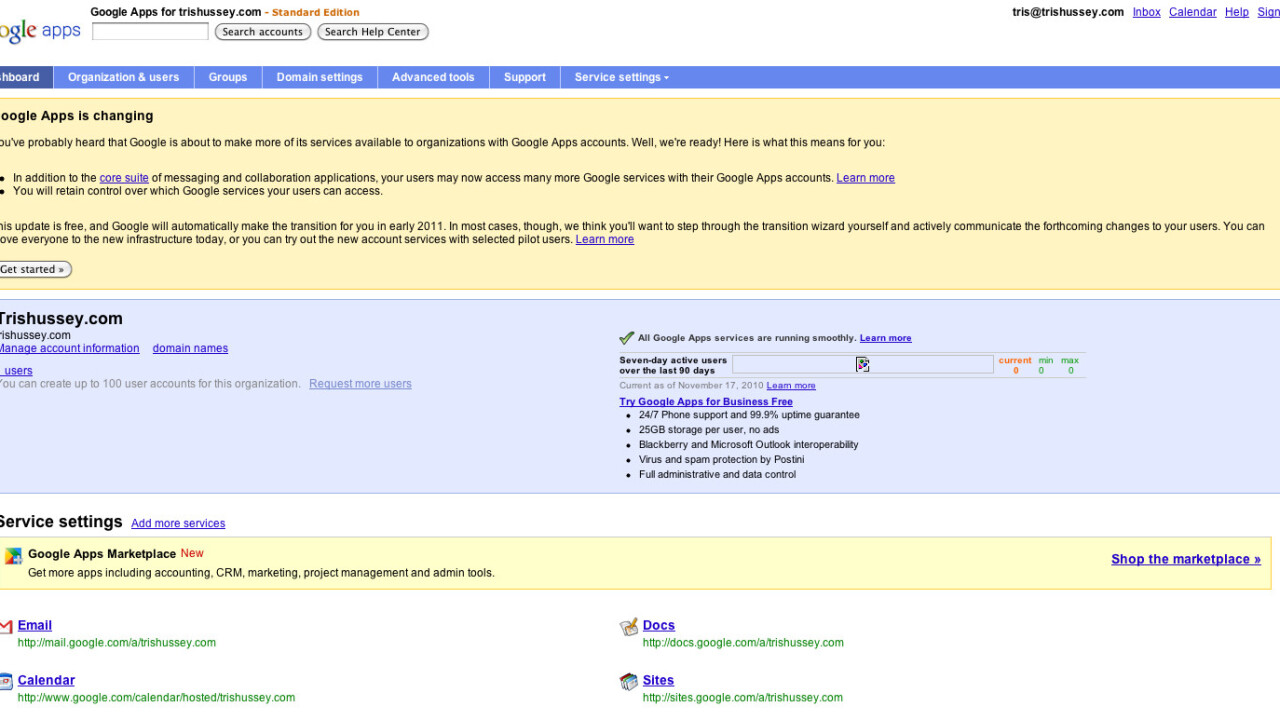1280x720 pixels.
Task: Click the Google Apps logo
Action: tap(40, 31)
